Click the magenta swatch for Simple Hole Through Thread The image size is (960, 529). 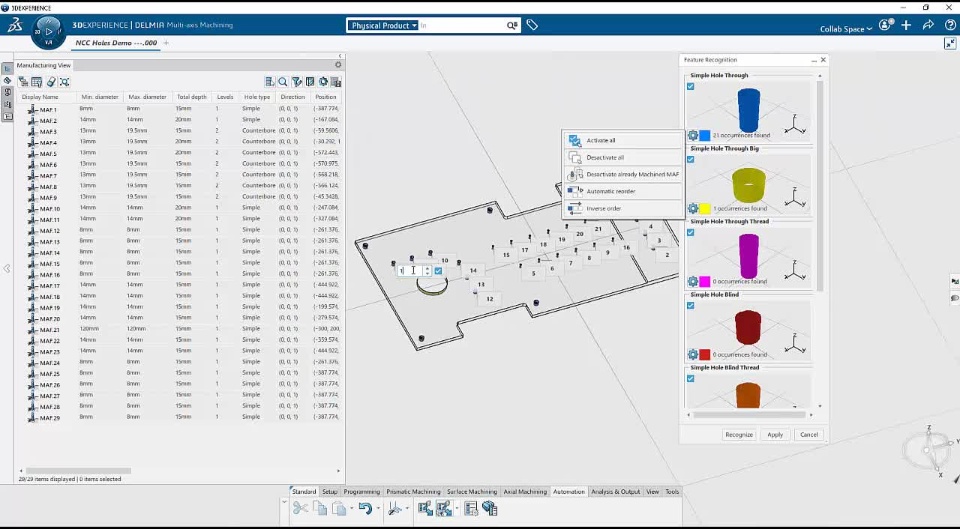[x=705, y=282]
